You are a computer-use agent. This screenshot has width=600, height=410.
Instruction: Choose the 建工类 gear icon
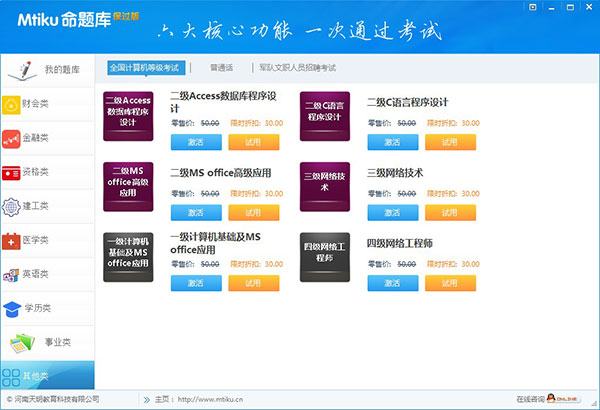pyautogui.click(x=12, y=206)
